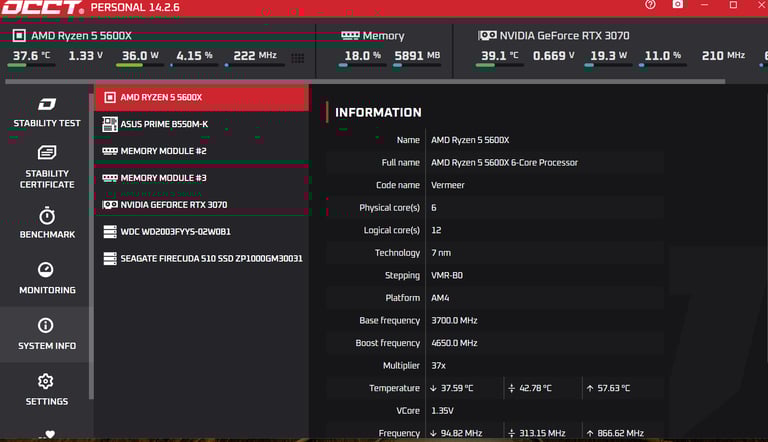
Task: Click the CPU power 36.0 W reading
Action: click(x=140, y=56)
